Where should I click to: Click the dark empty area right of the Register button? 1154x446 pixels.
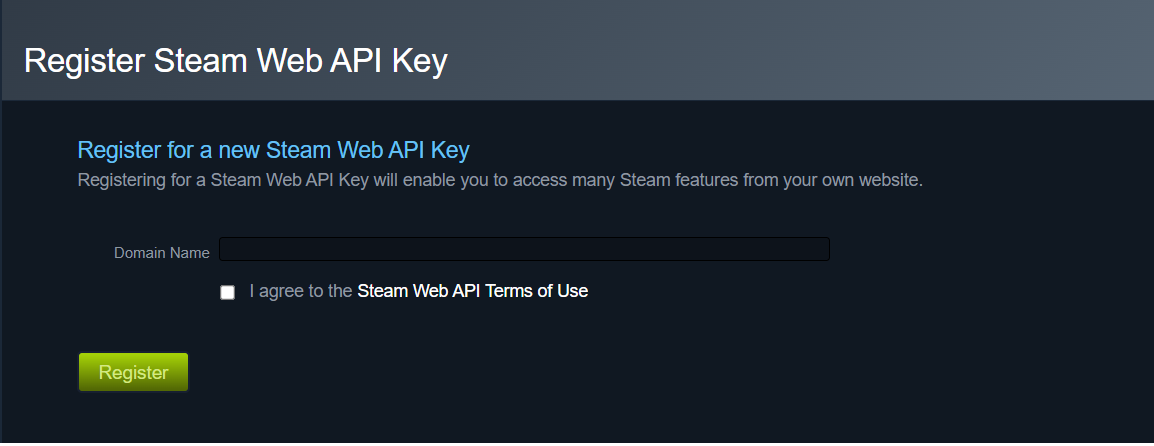pos(600,372)
